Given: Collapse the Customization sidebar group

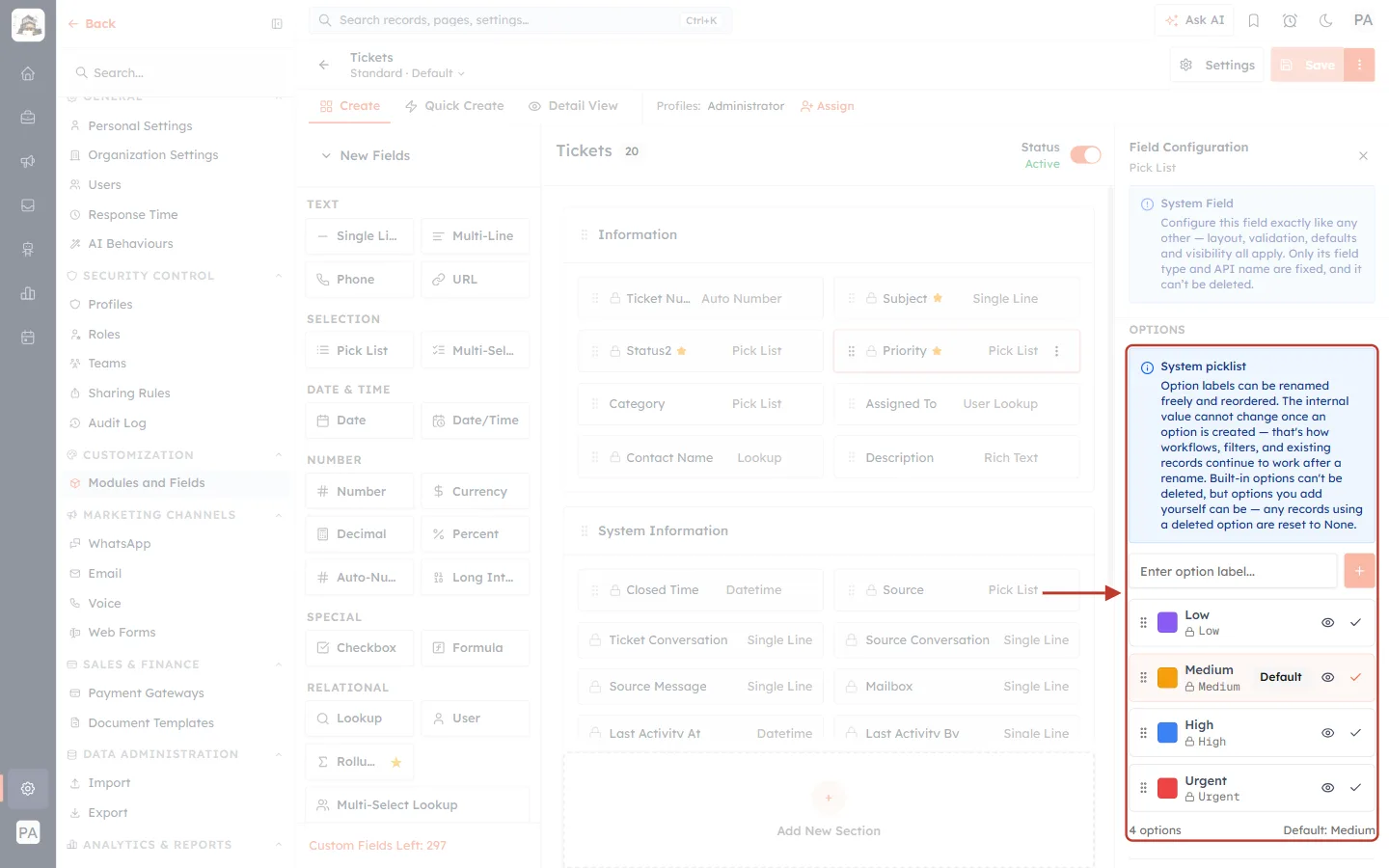Looking at the screenshot, I should coord(278,455).
